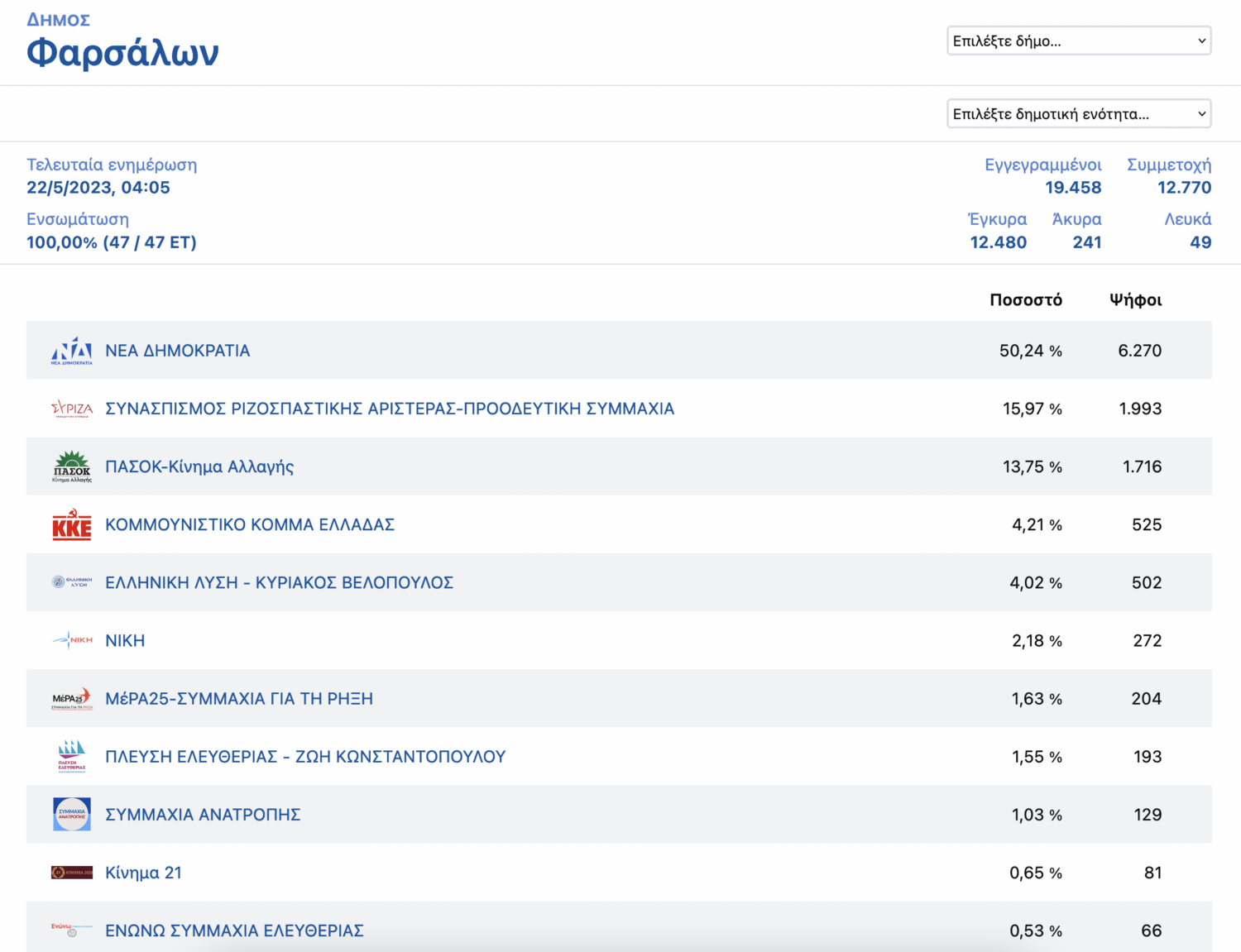Click the 'Άκυρα' label
The height and width of the screenshot is (952, 1241).
tap(1076, 219)
